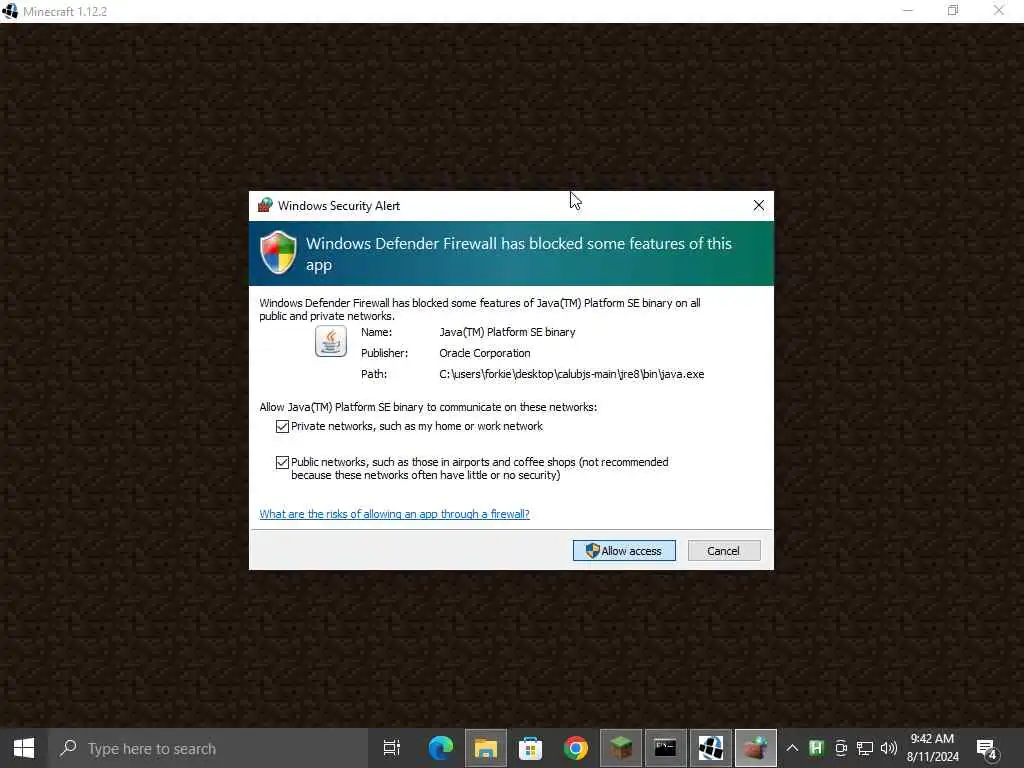Select the security alert taskbar icon
Viewport: 1024px width, 768px height.
click(756, 748)
